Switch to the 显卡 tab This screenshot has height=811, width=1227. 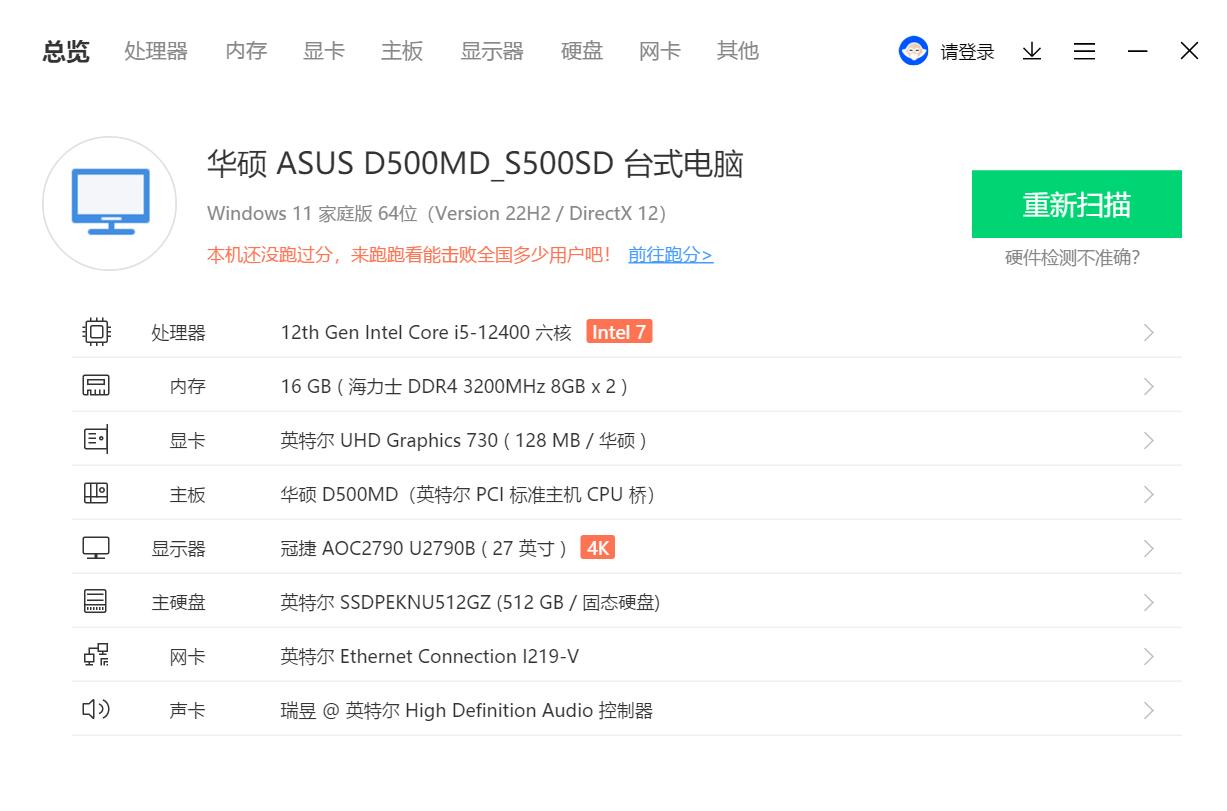[x=323, y=51]
